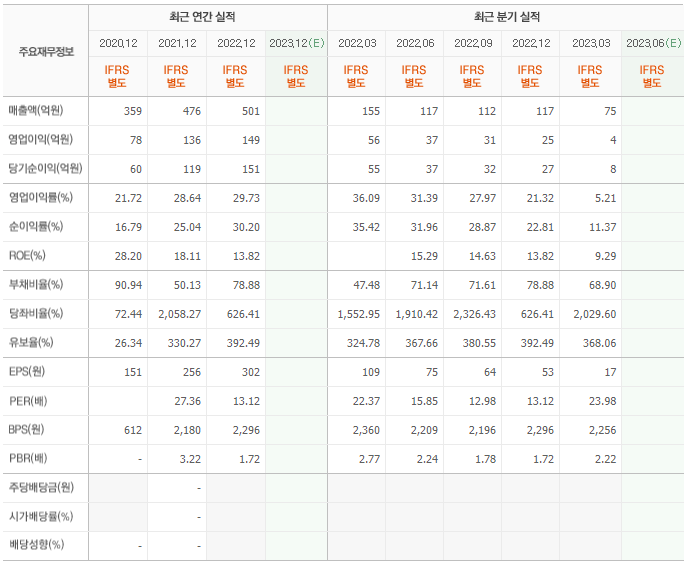The width and height of the screenshot is (689, 565).
Task: Click the 2020.12 annual column header
Action: click(x=118, y=43)
